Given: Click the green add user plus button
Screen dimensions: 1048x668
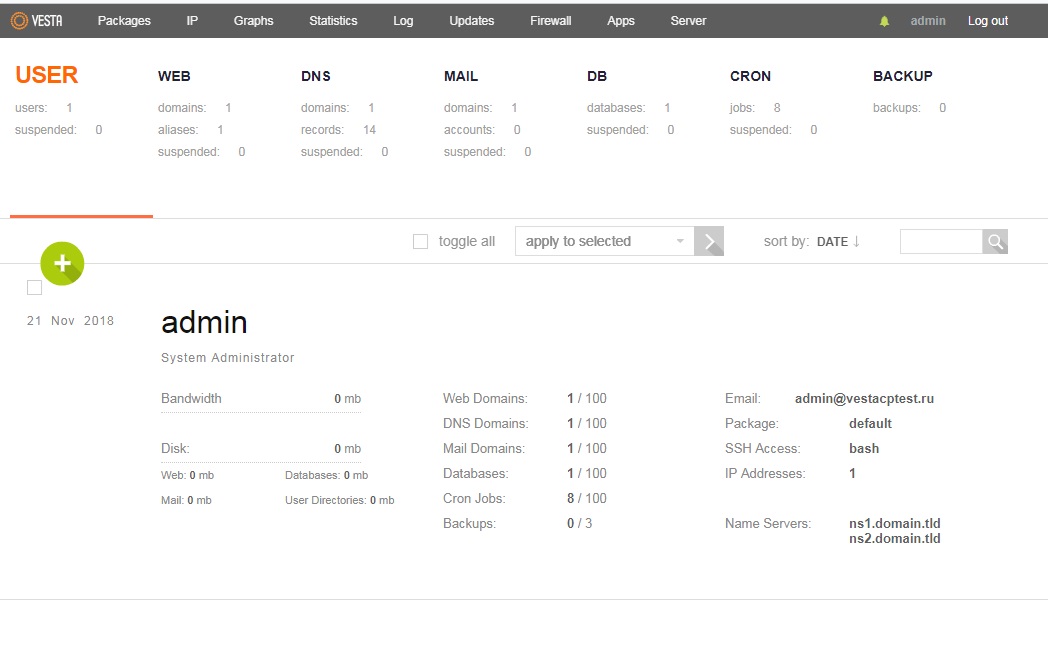Looking at the screenshot, I should click(62, 264).
